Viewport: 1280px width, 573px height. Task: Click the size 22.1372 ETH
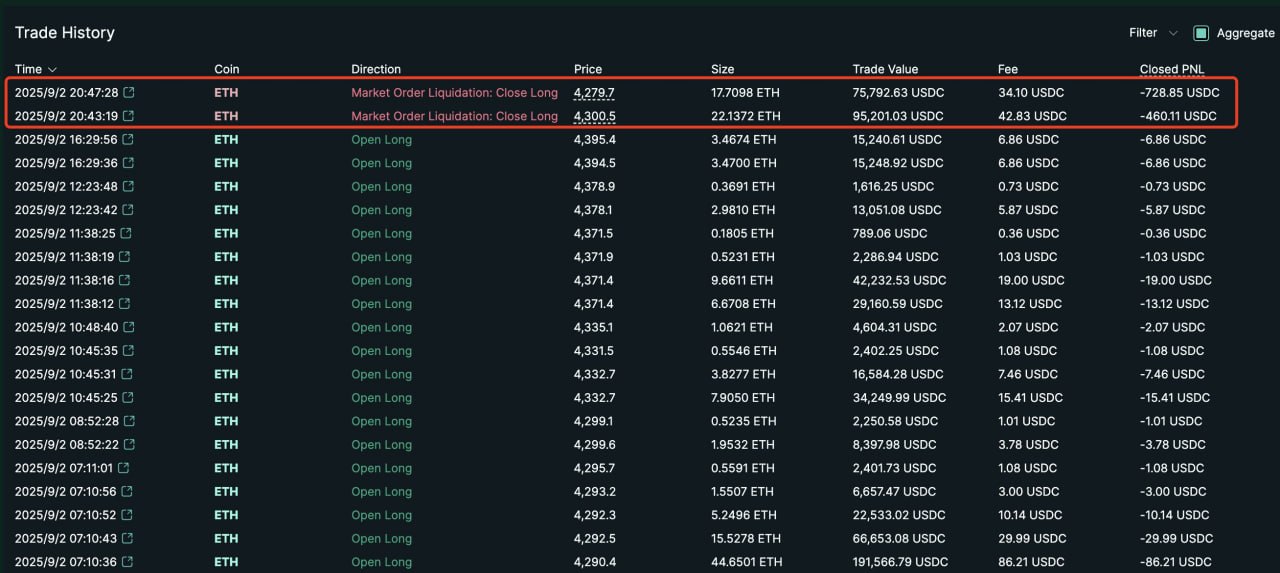pyautogui.click(x=746, y=116)
